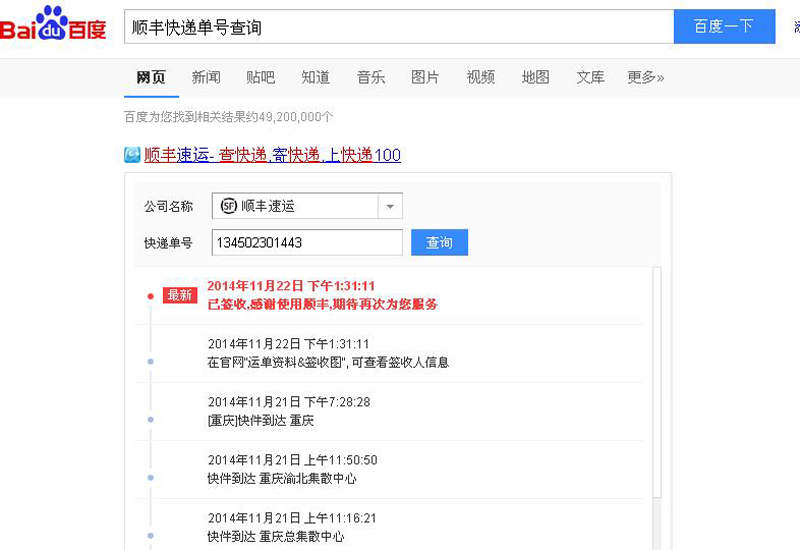Open the 更多» menu
This screenshot has width=800, height=550.
pos(645,77)
